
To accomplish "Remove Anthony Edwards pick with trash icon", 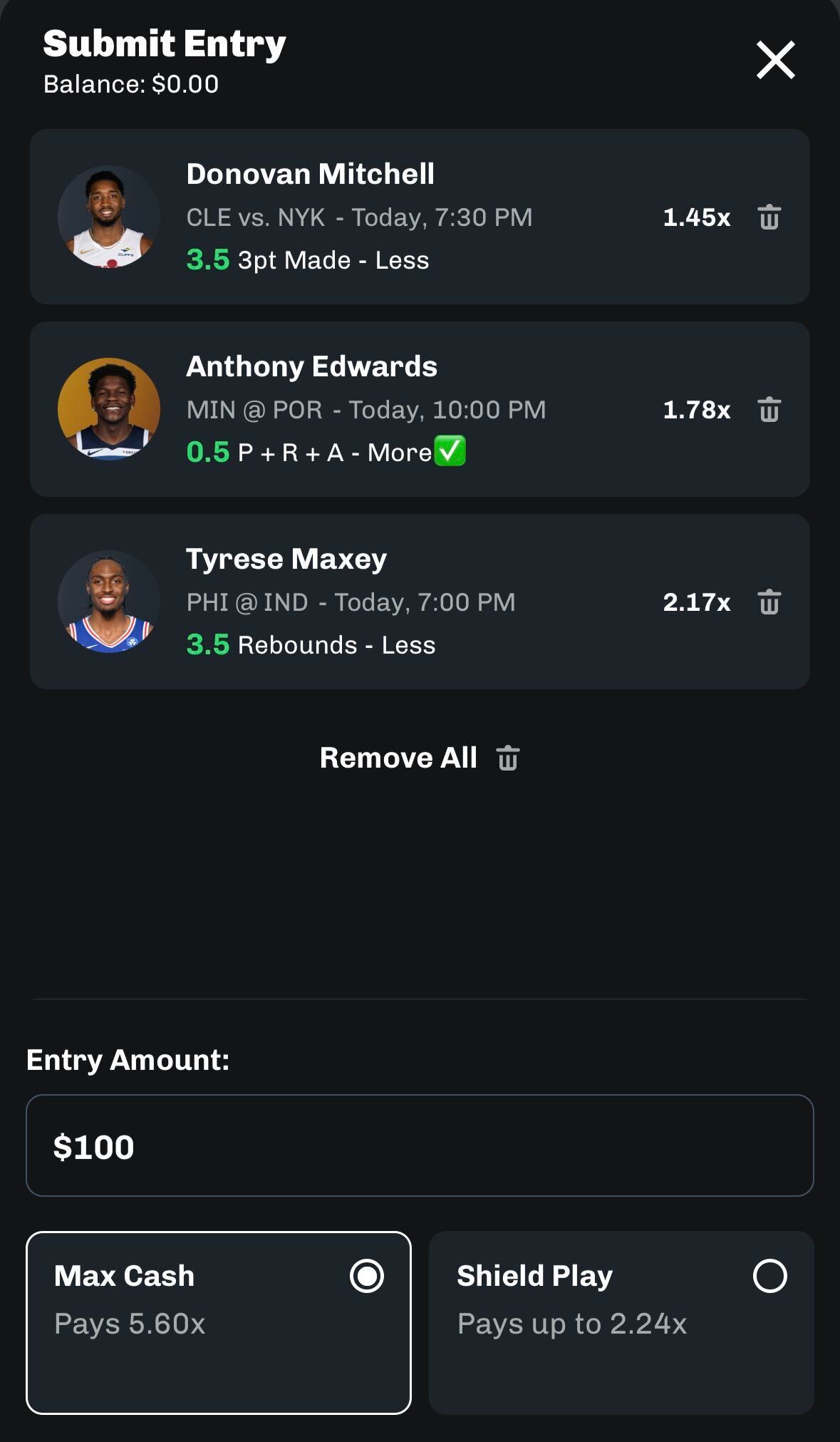I will (769, 410).
